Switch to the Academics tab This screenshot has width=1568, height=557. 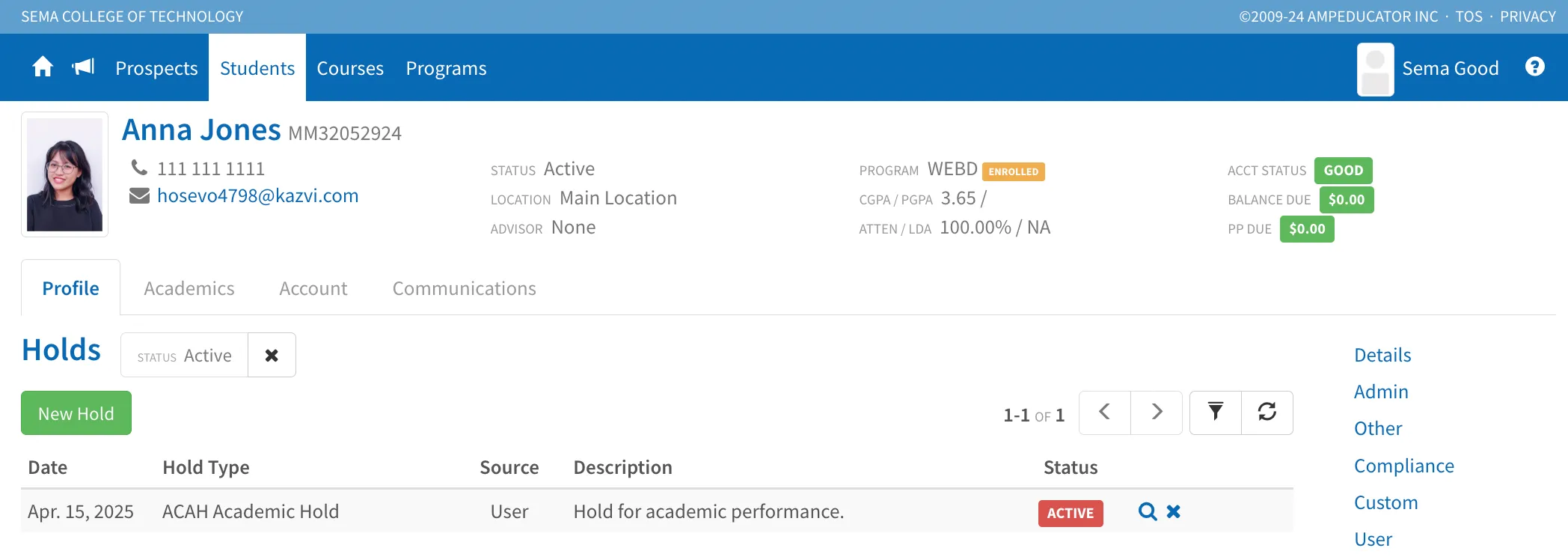[189, 289]
